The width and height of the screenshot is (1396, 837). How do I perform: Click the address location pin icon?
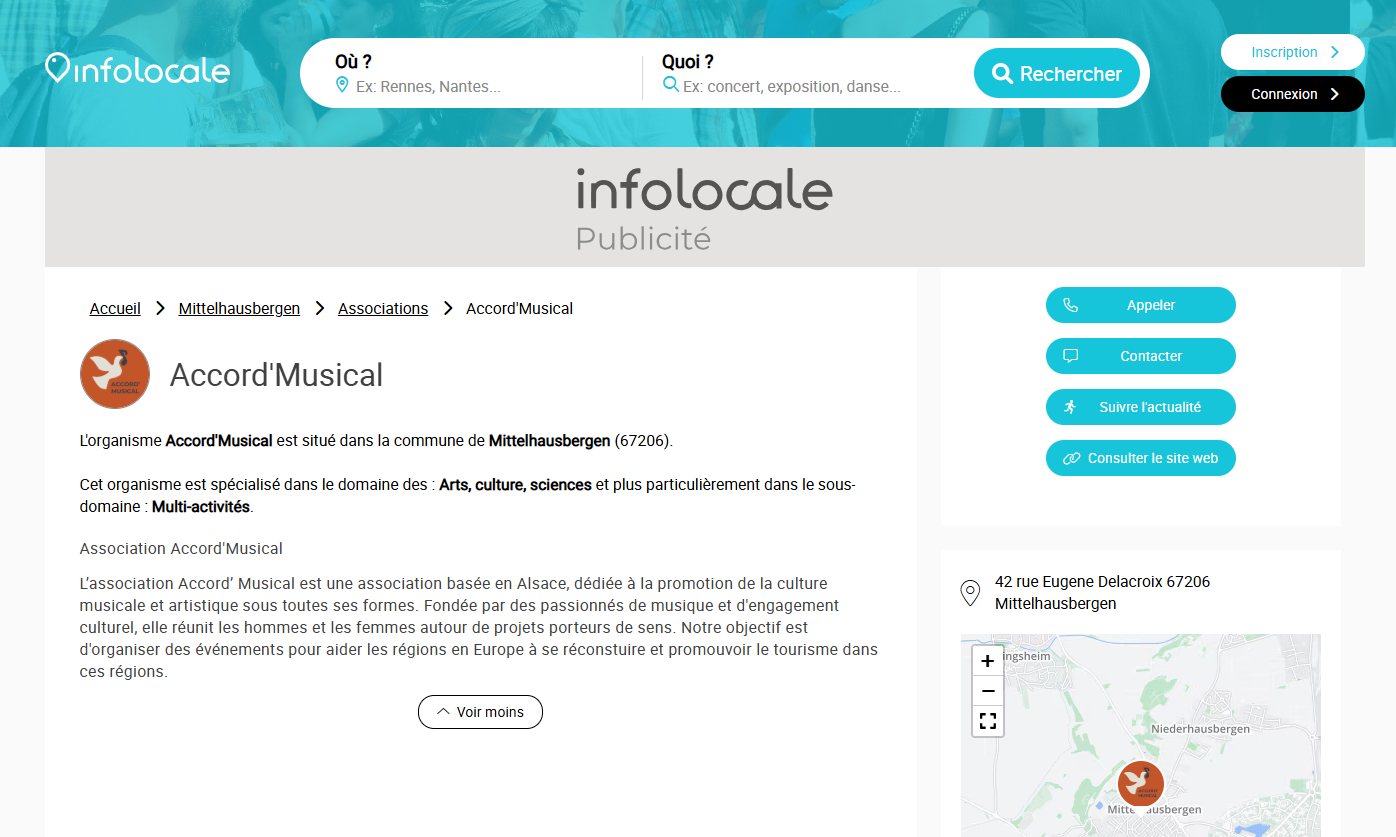970,593
